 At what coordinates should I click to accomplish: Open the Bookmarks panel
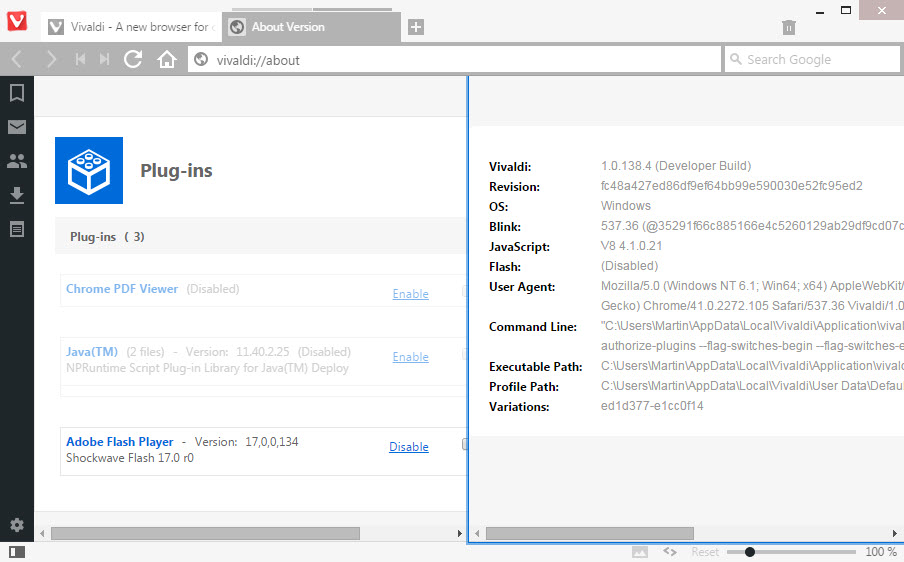pos(17,93)
